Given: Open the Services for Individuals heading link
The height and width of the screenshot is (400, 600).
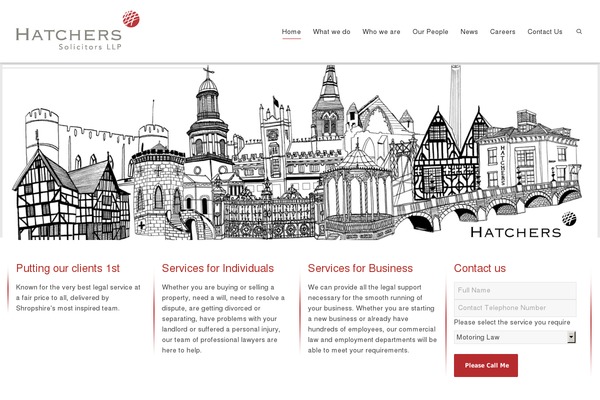Looking at the screenshot, I should coord(218,268).
